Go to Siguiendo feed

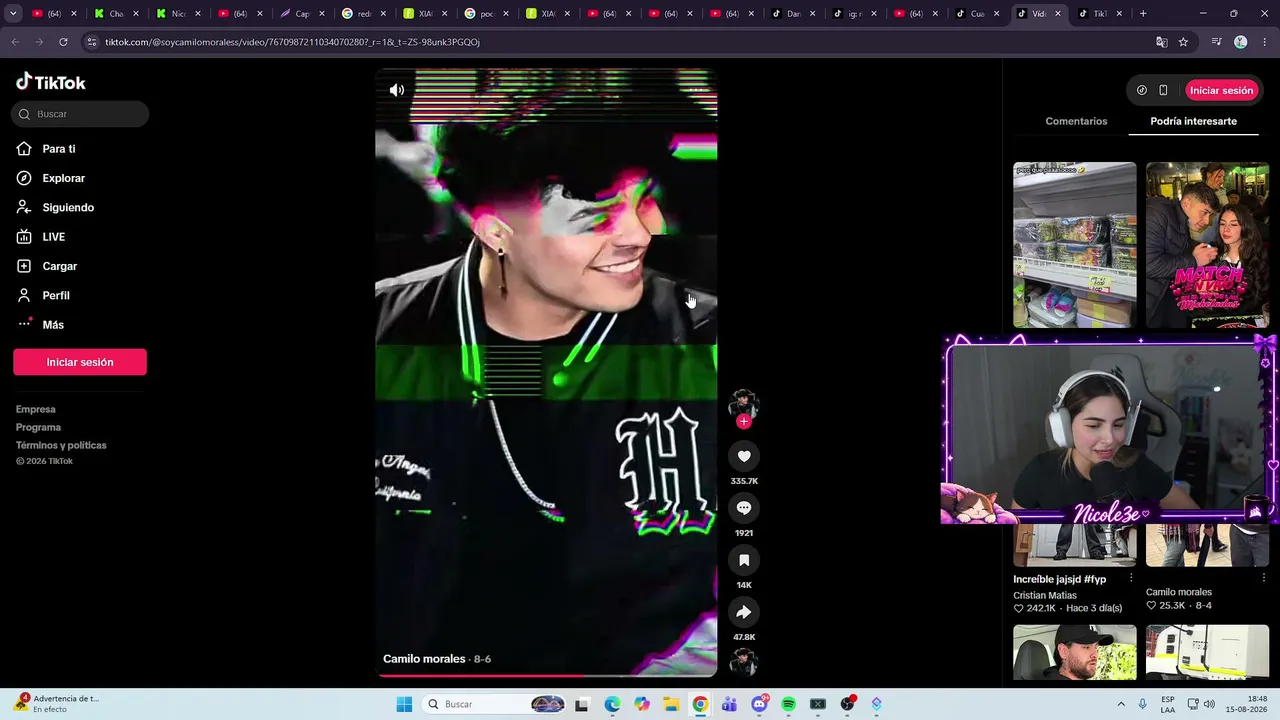pos(68,208)
